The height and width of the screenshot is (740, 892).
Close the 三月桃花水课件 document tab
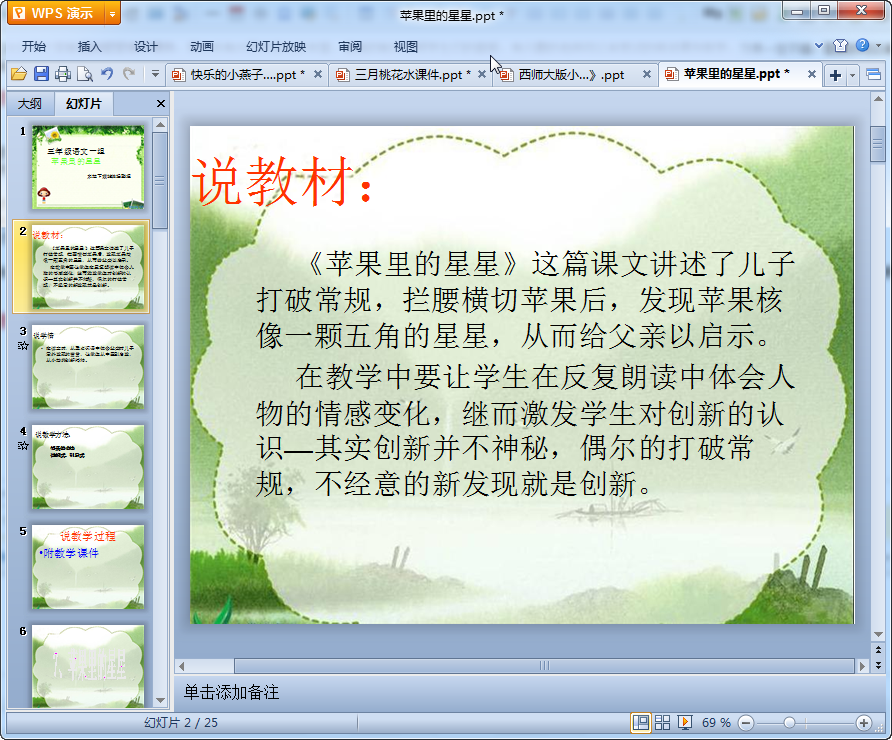click(482, 74)
